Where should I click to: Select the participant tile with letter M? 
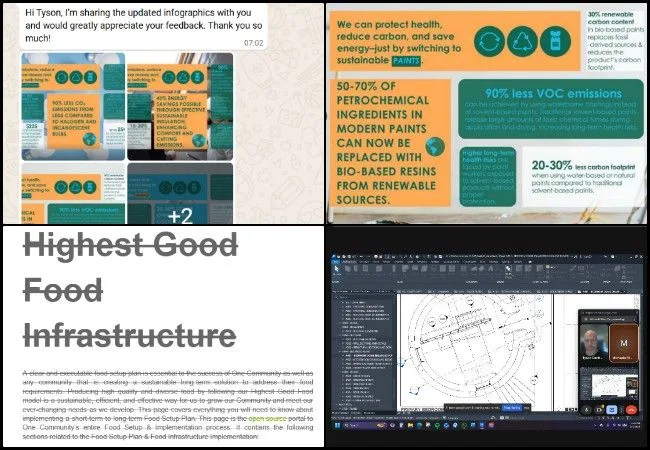[x=623, y=343]
